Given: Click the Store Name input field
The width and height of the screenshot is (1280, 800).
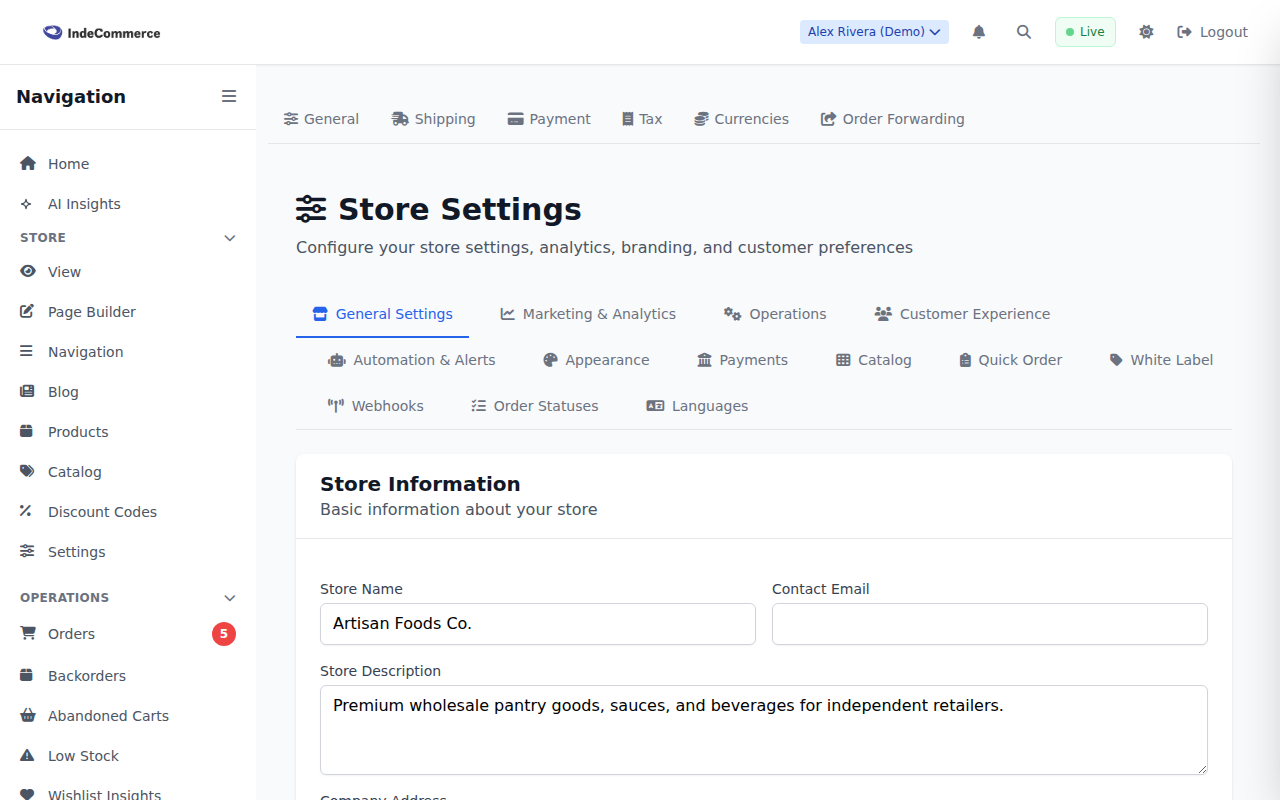Looking at the screenshot, I should pyautogui.click(x=538, y=624).
